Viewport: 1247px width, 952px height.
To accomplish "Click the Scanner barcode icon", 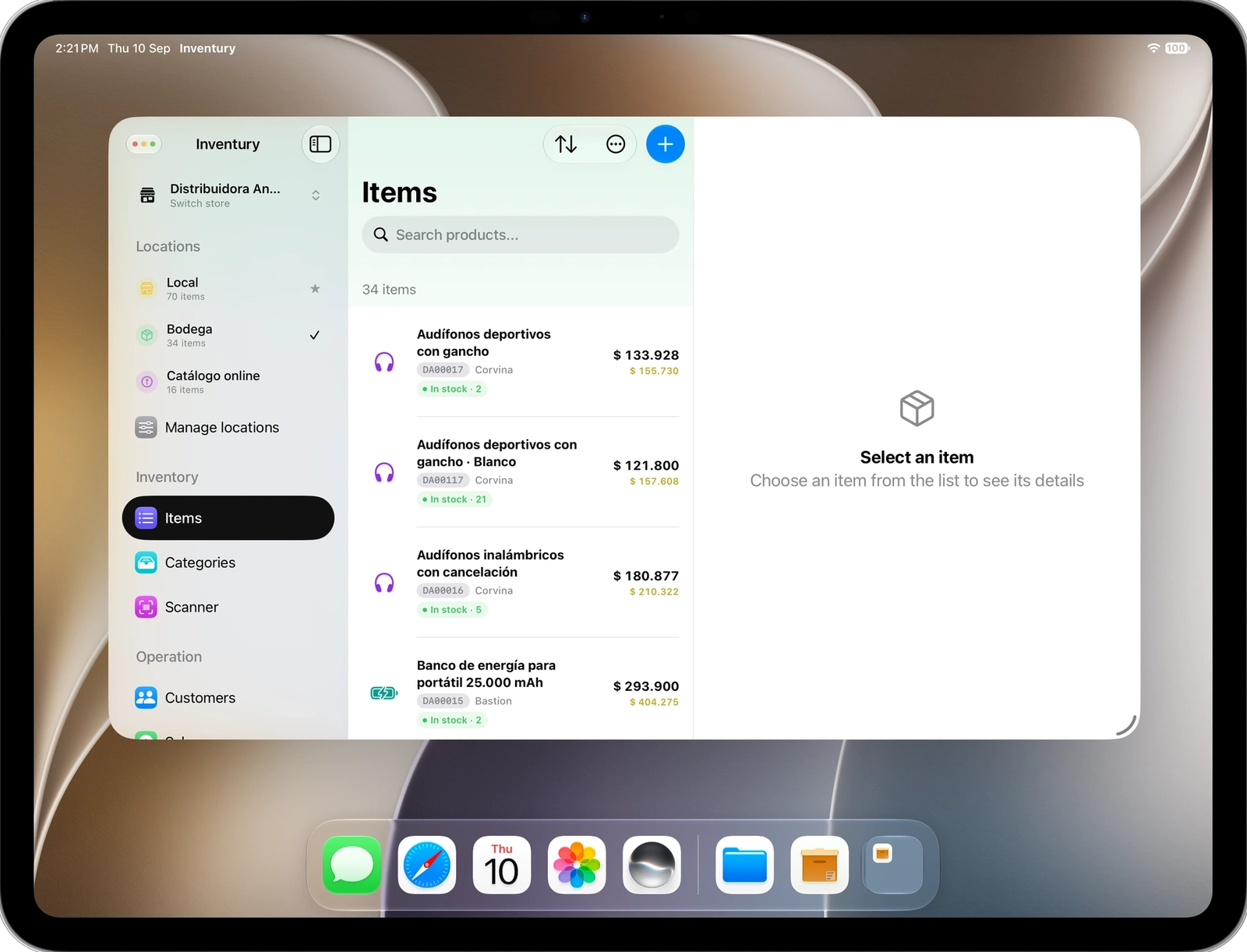I will click(146, 607).
